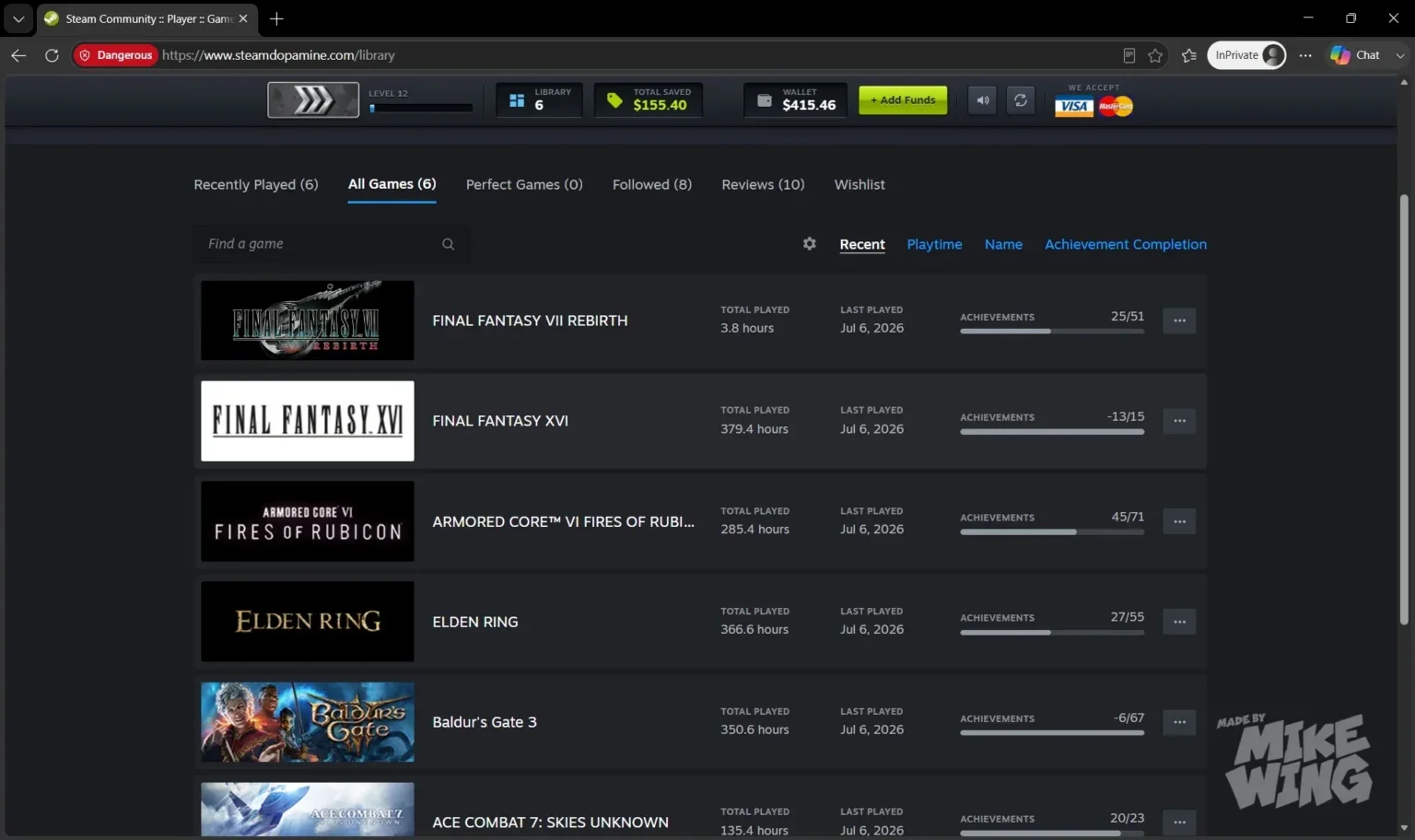The height and width of the screenshot is (840, 1415).
Task: Click the MasterCard logo
Action: click(x=1116, y=106)
